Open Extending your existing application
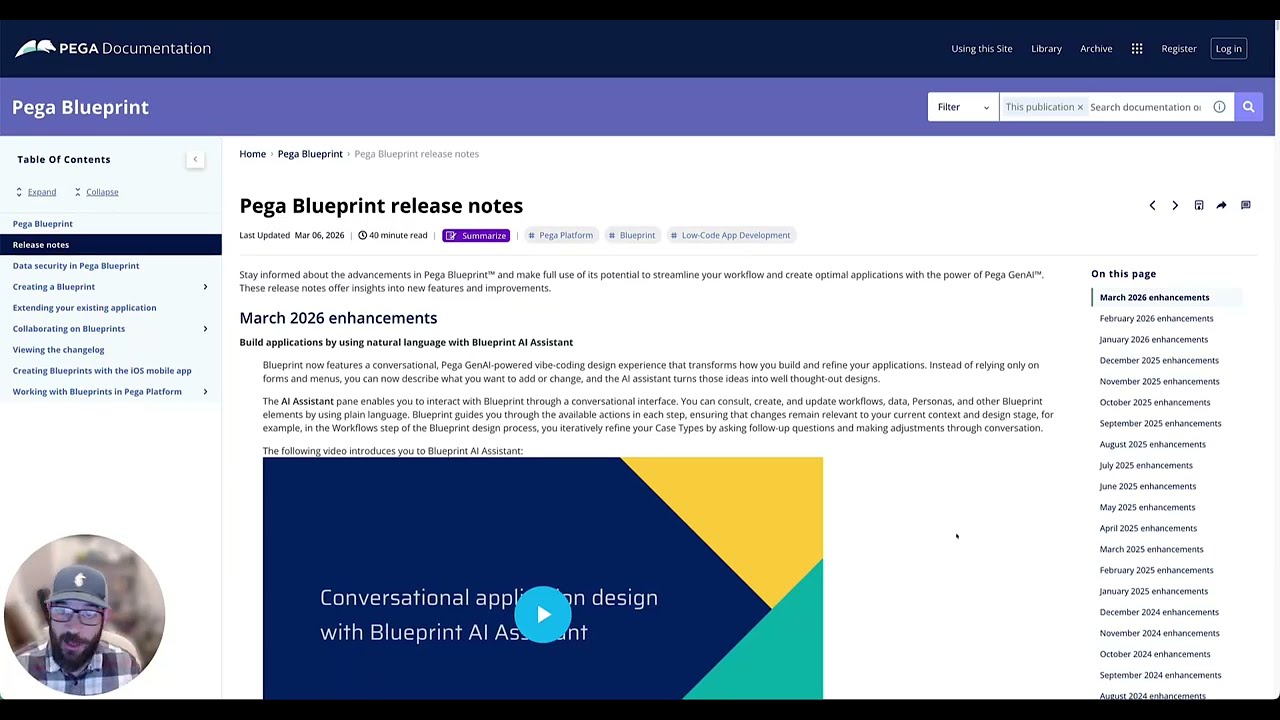Viewport: 1280px width, 720px height. coord(84,308)
